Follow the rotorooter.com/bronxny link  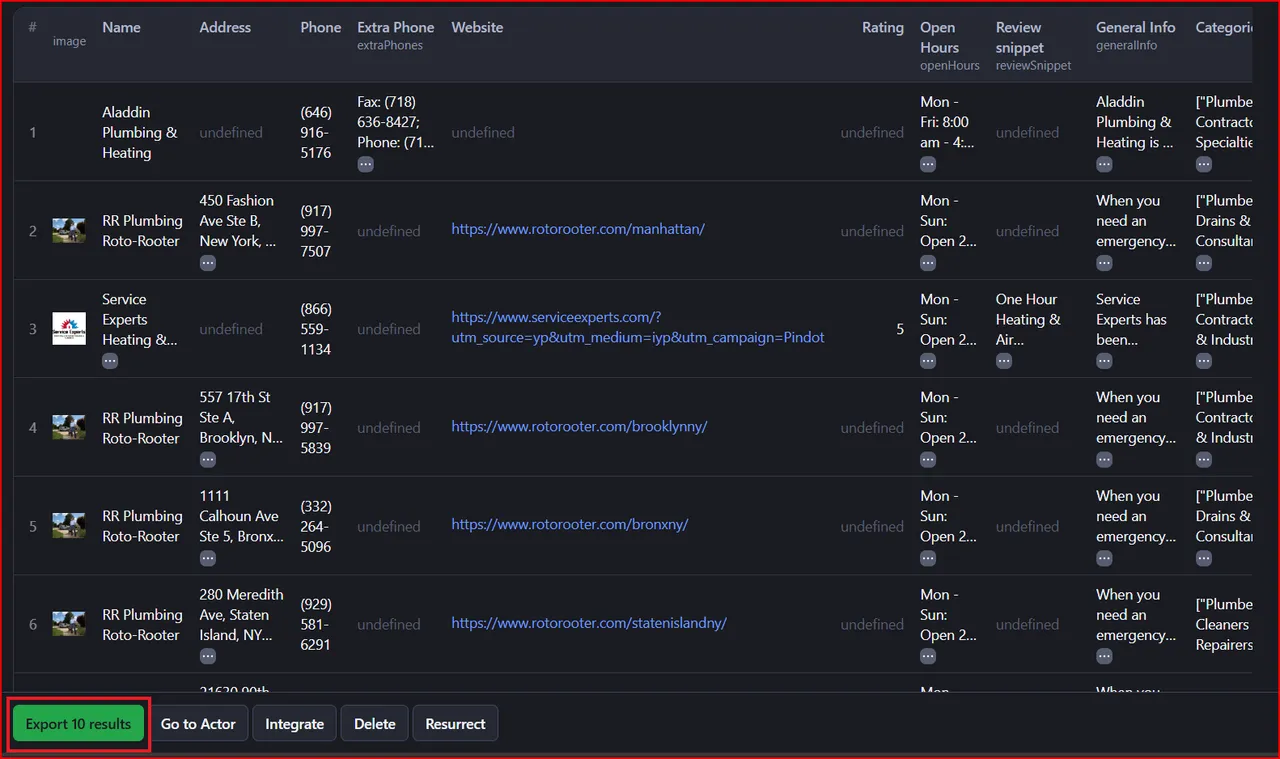[570, 524]
